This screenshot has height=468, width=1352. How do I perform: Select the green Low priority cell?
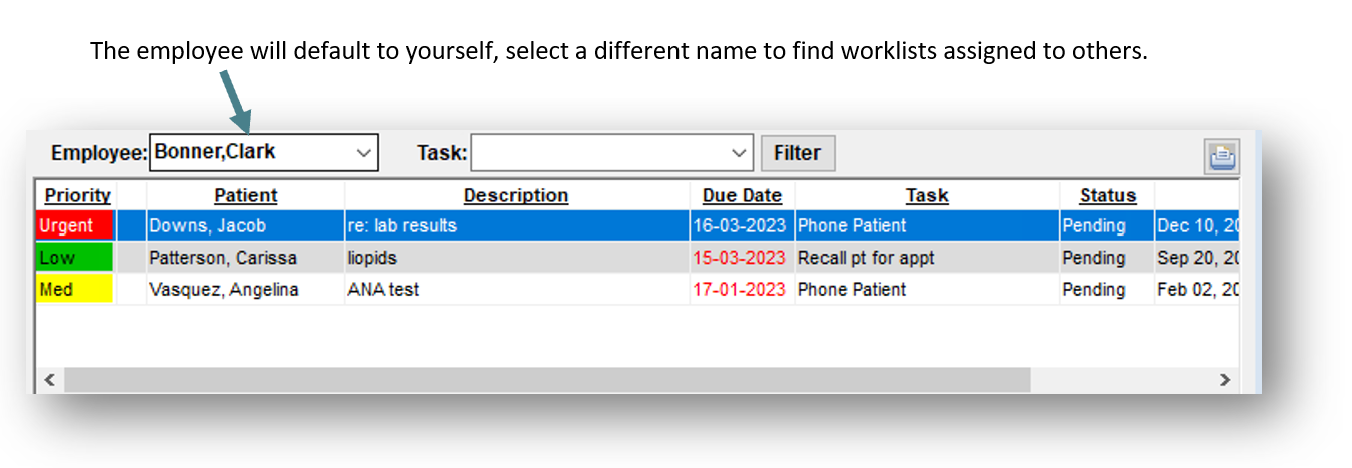click(75, 258)
